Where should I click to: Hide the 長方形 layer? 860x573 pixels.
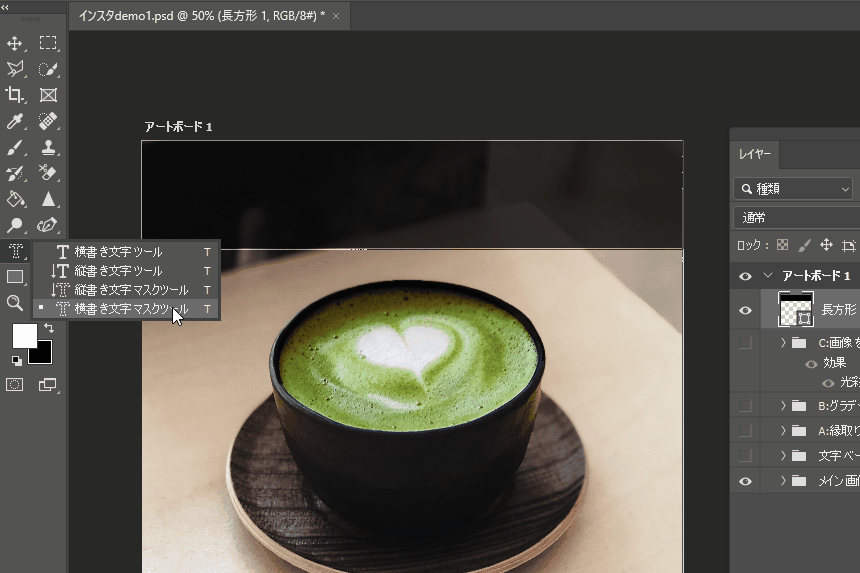(745, 310)
